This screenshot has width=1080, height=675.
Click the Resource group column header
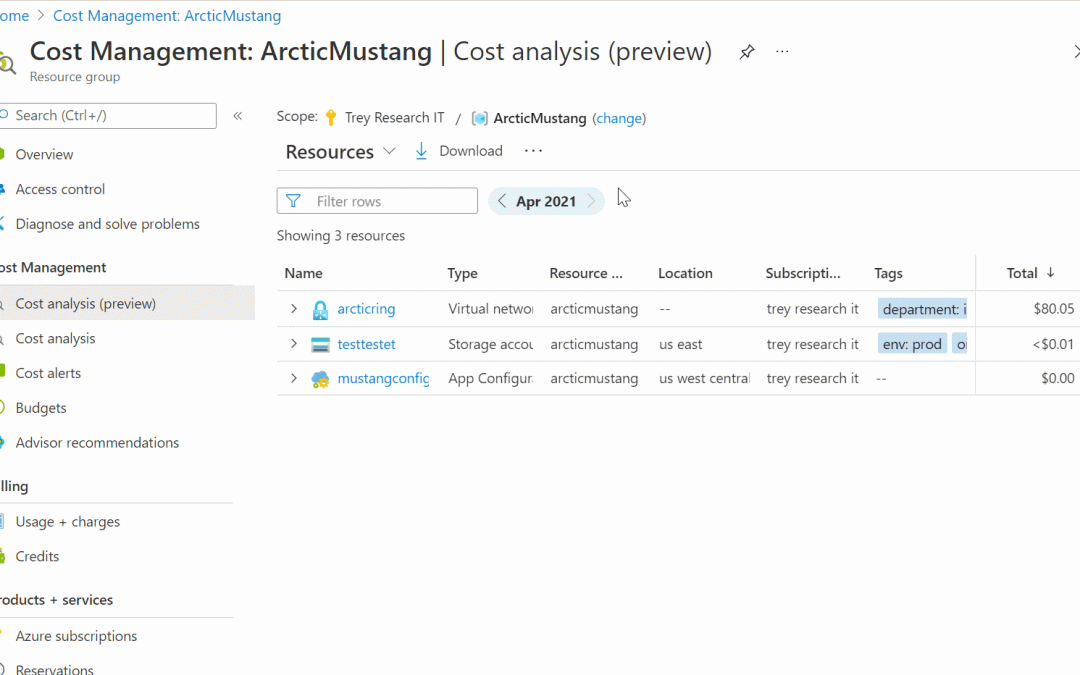click(585, 273)
